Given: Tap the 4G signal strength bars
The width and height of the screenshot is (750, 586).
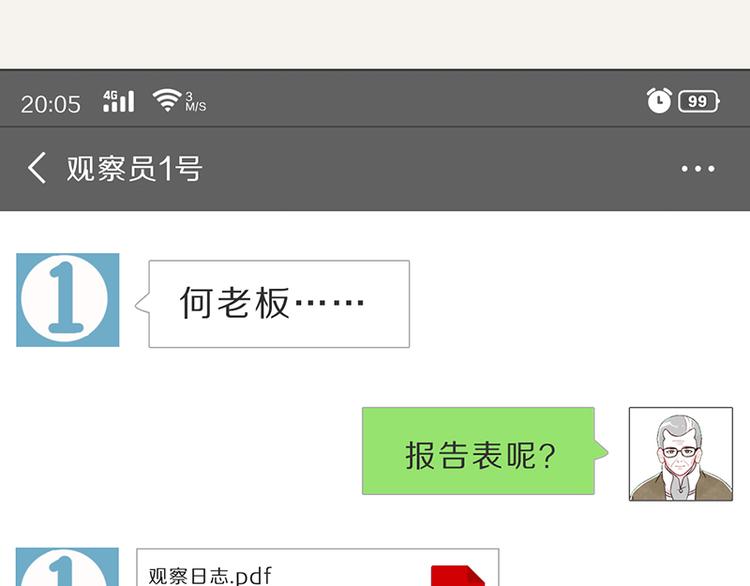Looking at the screenshot, I should (x=119, y=101).
